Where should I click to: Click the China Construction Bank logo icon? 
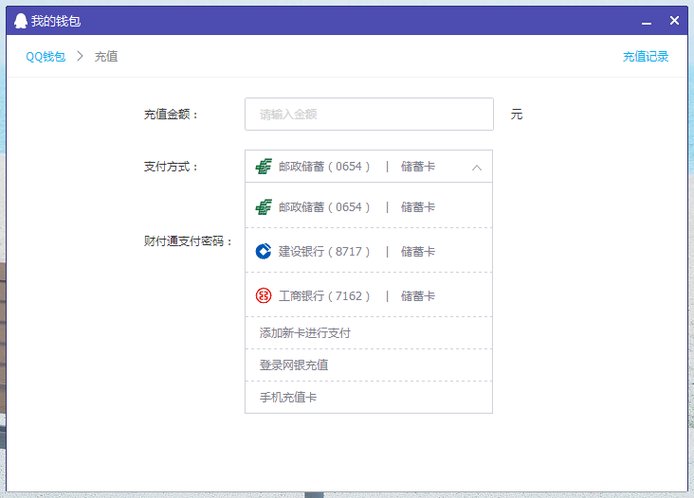[x=263, y=251]
